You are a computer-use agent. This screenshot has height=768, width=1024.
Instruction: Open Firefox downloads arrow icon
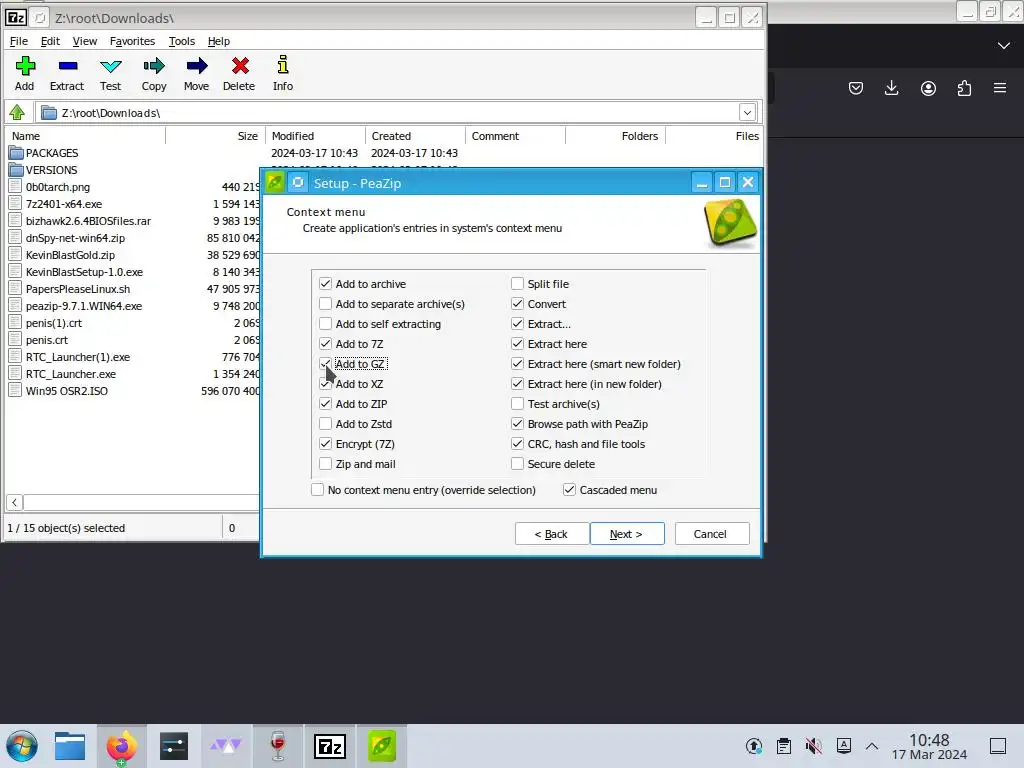(891, 88)
